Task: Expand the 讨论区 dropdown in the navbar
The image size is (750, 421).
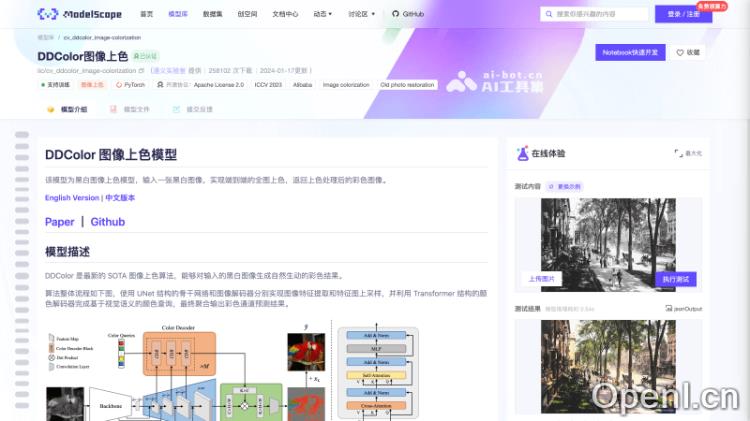Action: click(361, 14)
